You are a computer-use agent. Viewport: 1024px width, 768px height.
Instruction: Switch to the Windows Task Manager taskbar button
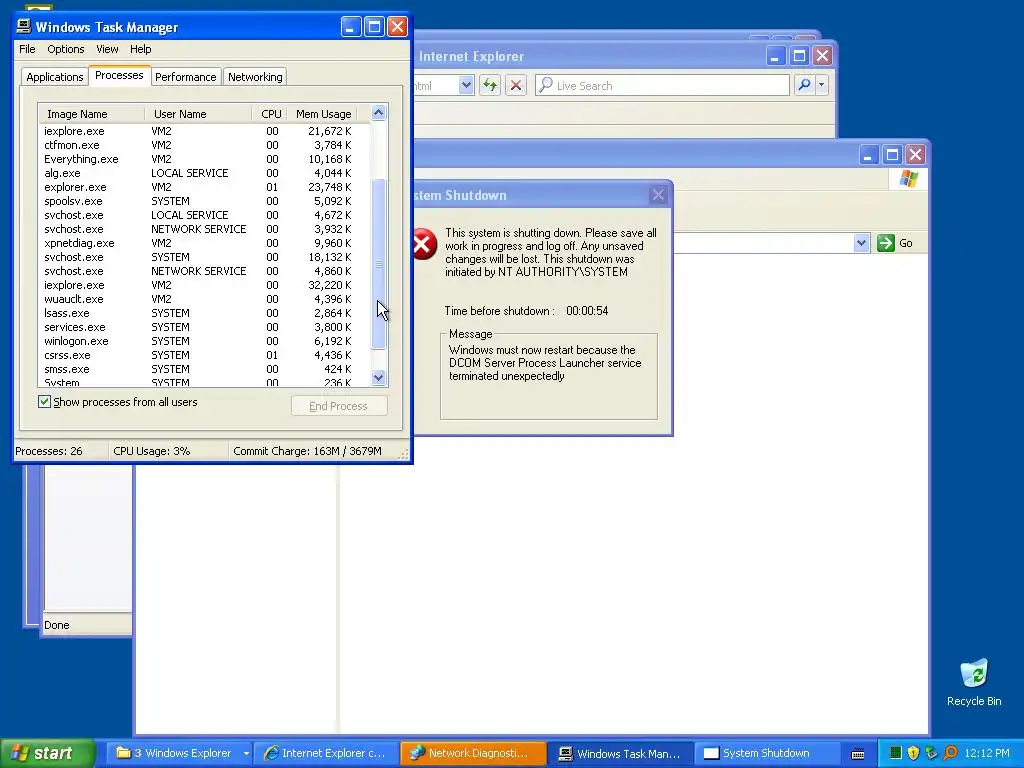[x=620, y=754]
